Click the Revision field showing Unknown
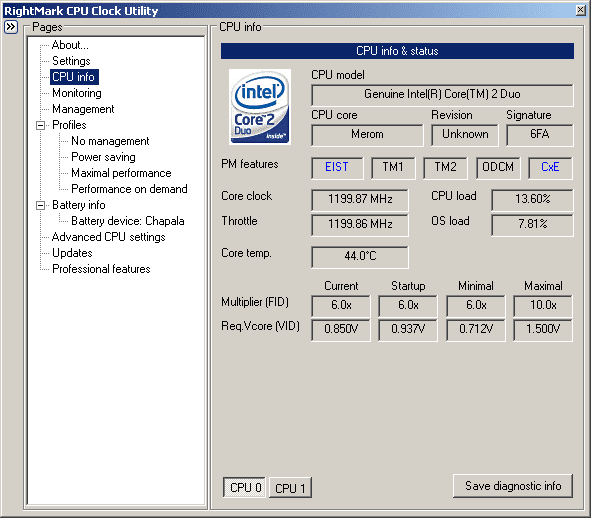This screenshot has height=518, width=591. pyautogui.click(x=465, y=135)
